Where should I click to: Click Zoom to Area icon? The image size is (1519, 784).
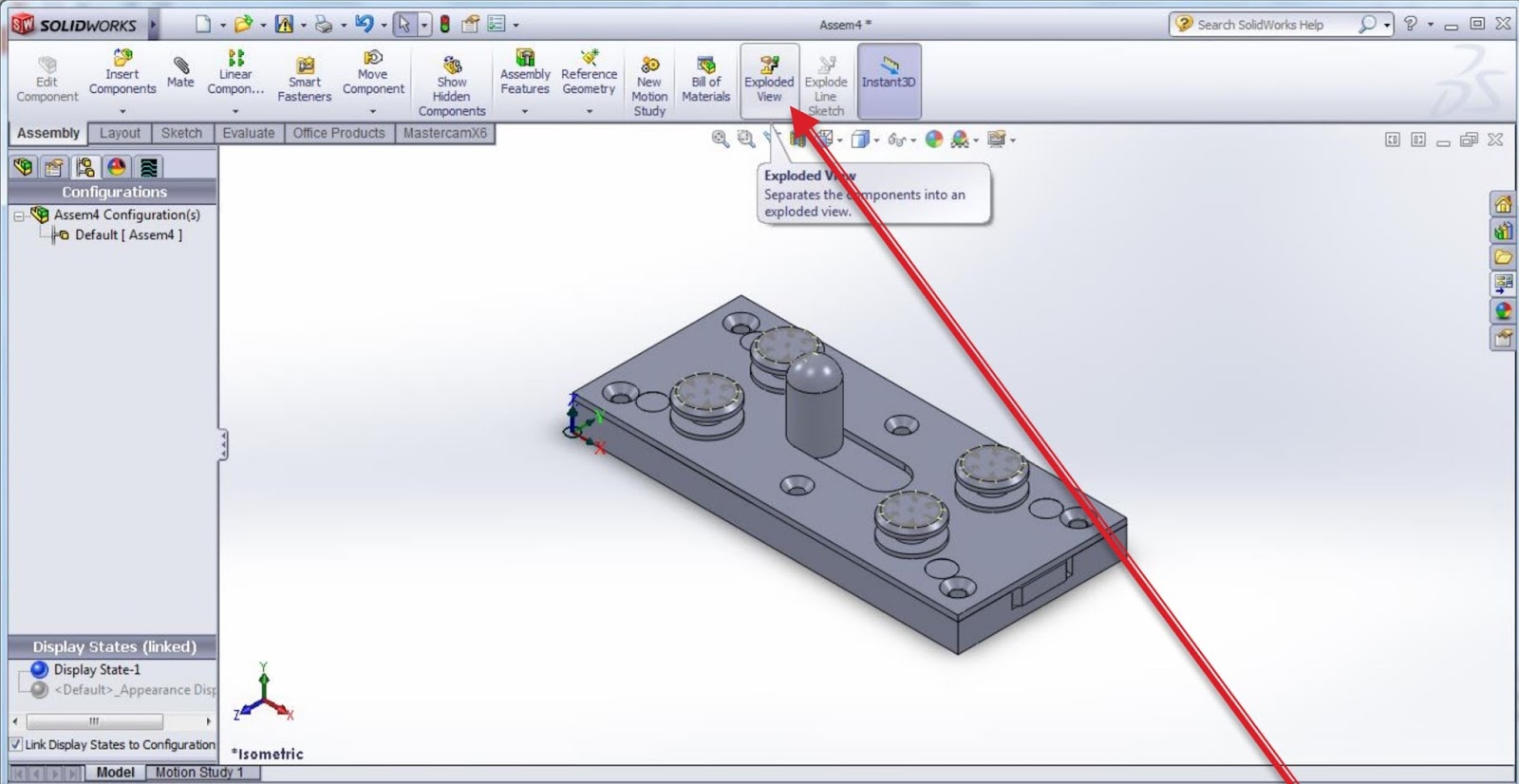746,140
